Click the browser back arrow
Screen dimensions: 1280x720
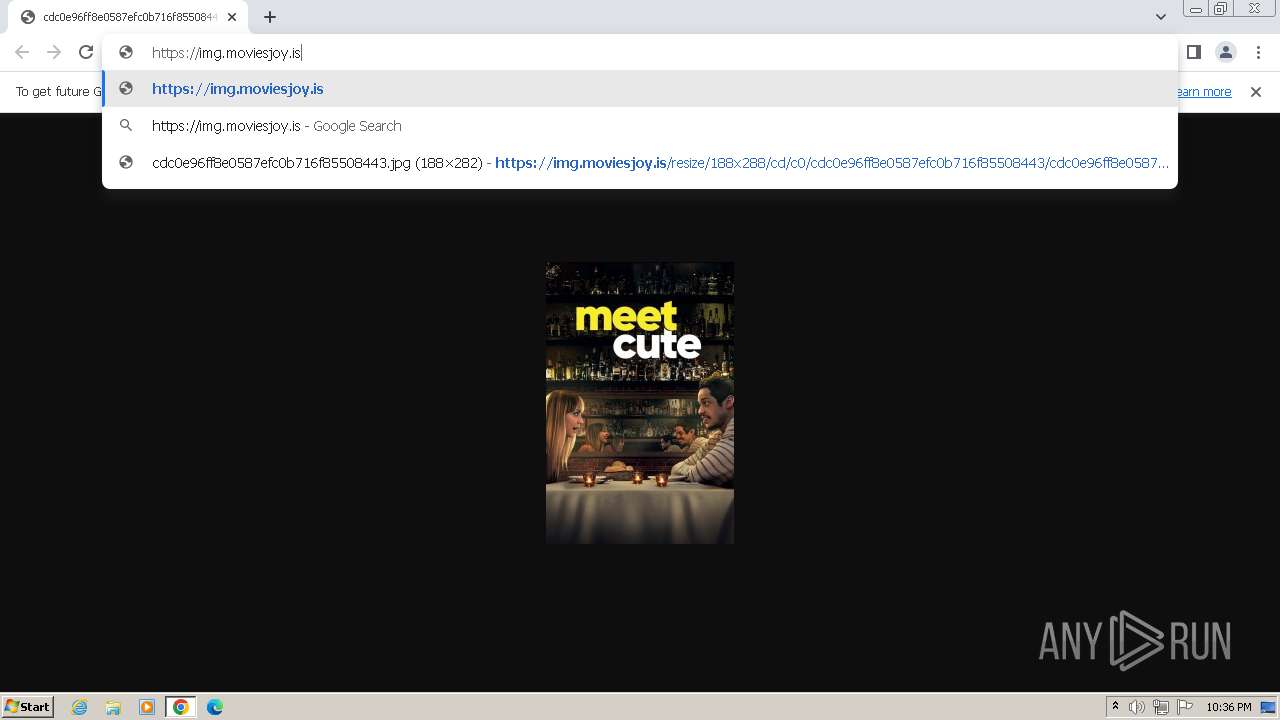point(22,52)
